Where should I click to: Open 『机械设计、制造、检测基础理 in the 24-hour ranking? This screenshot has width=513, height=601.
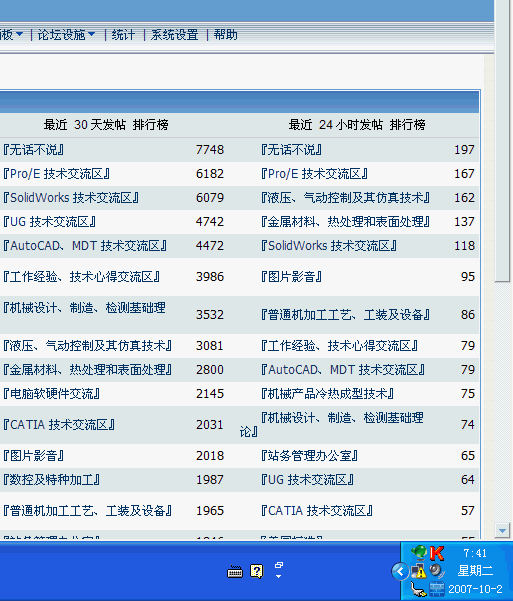coord(342,417)
